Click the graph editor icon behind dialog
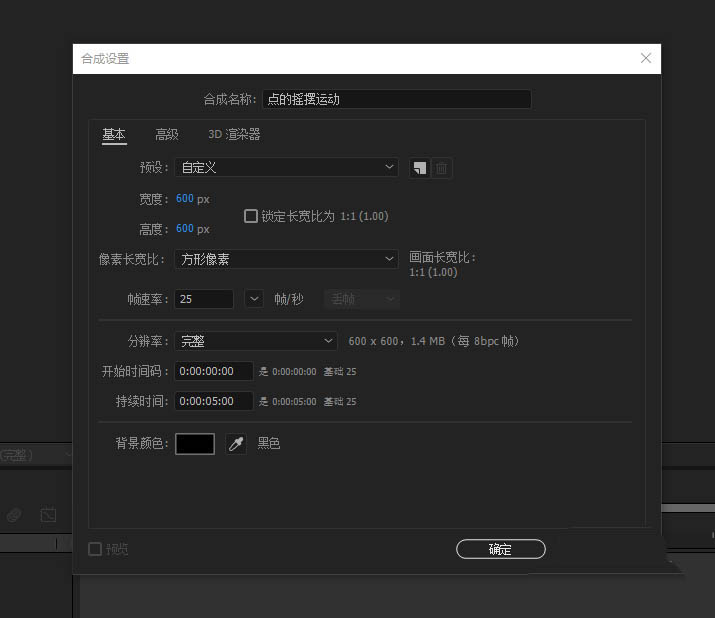The height and width of the screenshot is (618, 715). [x=48, y=515]
